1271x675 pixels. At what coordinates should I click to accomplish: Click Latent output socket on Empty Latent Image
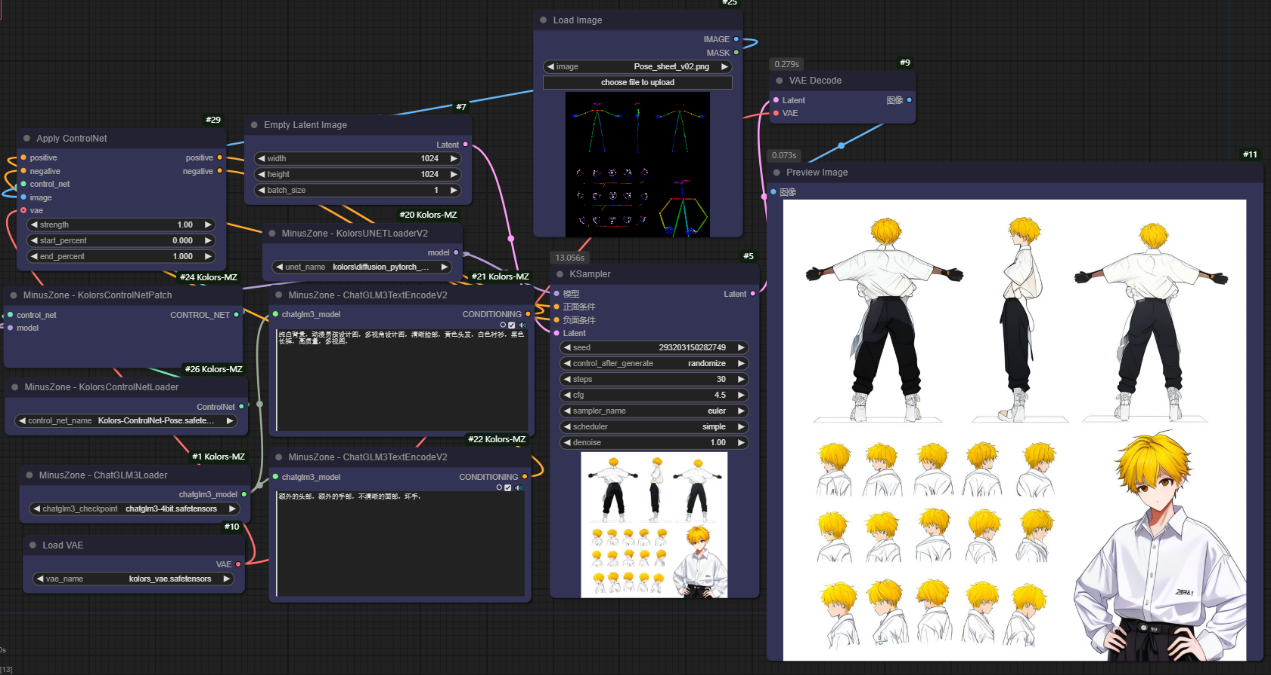(x=466, y=145)
